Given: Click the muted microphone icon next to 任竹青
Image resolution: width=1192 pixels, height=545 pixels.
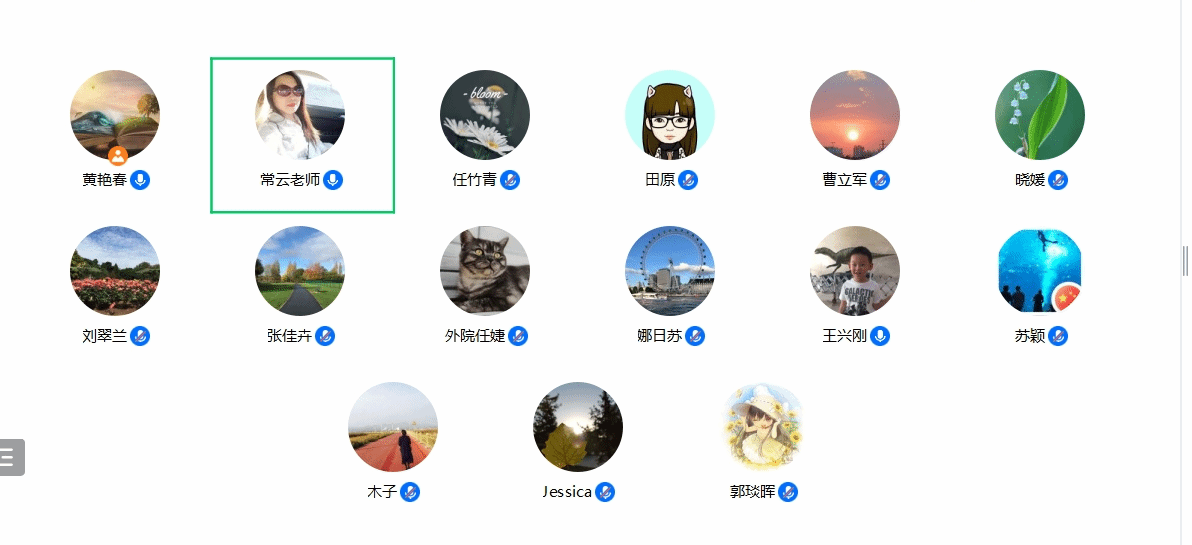Looking at the screenshot, I should click(510, 180).
